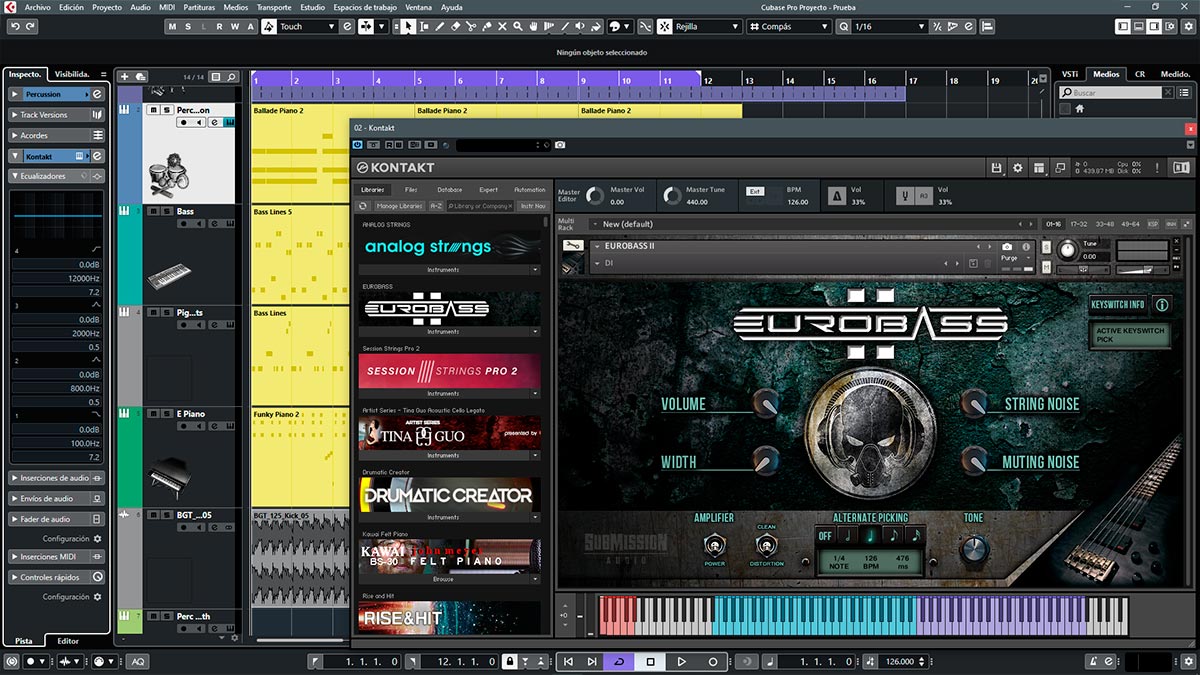The image size is (1200, 675).
Task: Open Percussion channel edit 'e' button
Action: (97, 94)
